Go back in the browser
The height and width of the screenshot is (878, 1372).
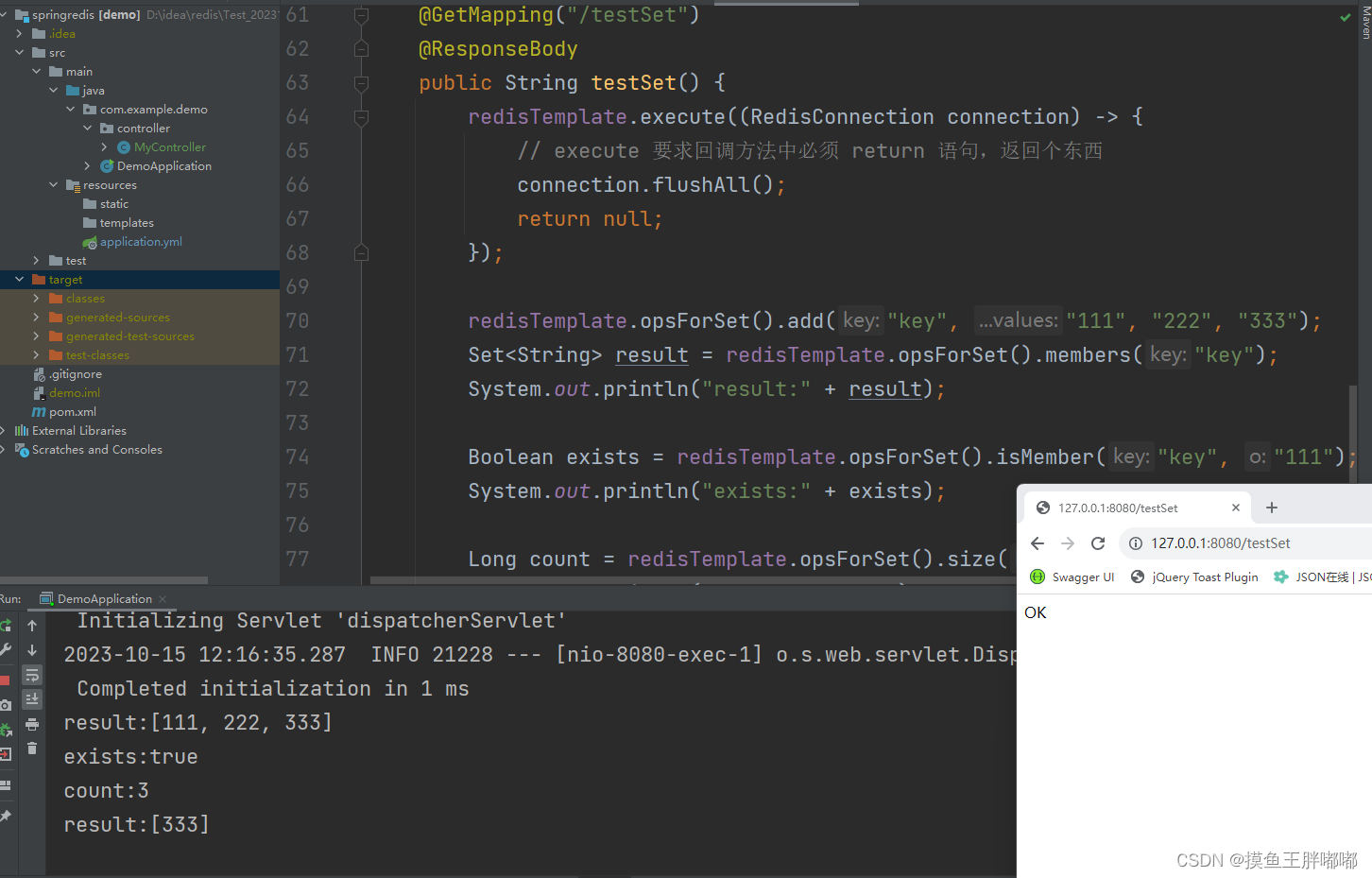(1038, 543)
